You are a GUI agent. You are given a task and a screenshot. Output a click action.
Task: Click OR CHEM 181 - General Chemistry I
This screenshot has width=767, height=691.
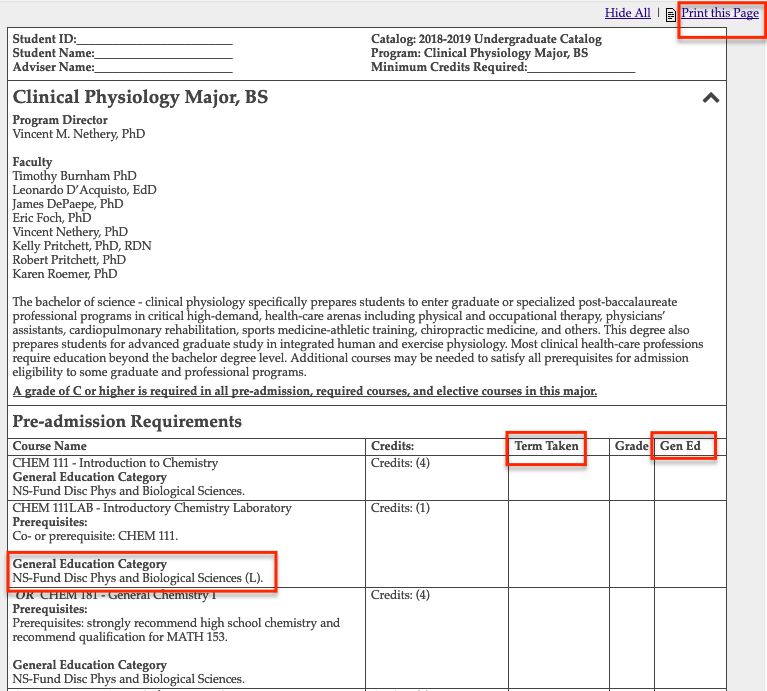click(x=115, y=595)
